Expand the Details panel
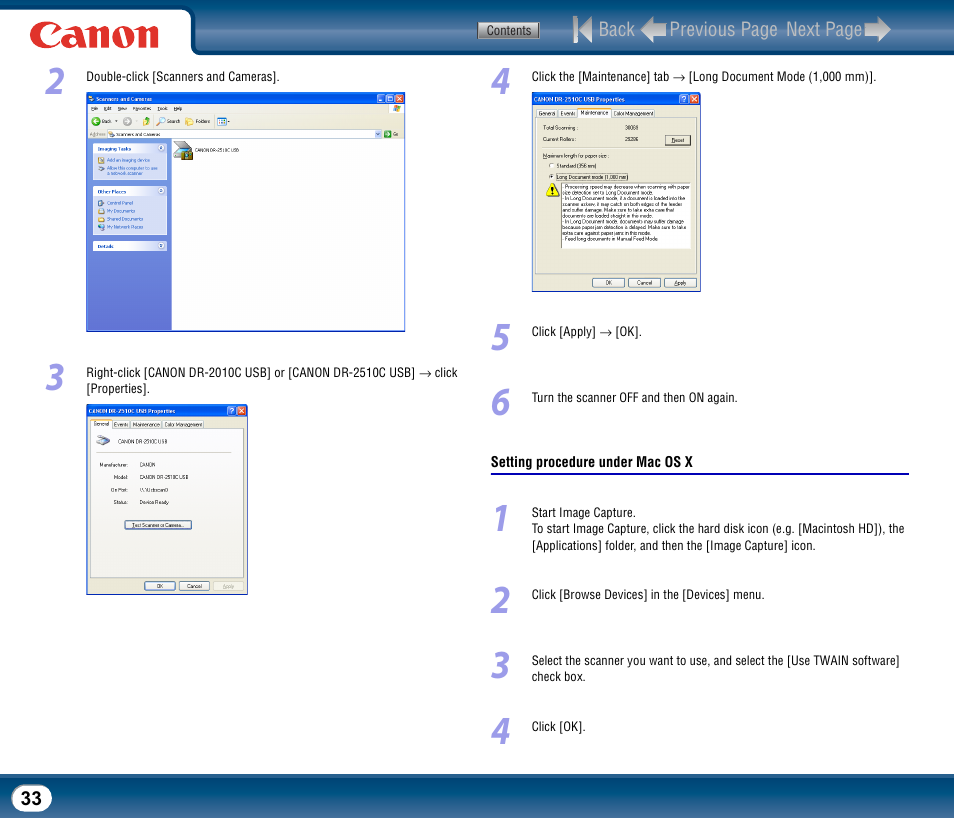Viewport: 954px width, 818px height. pyautogui.click(x=161, y=245)
